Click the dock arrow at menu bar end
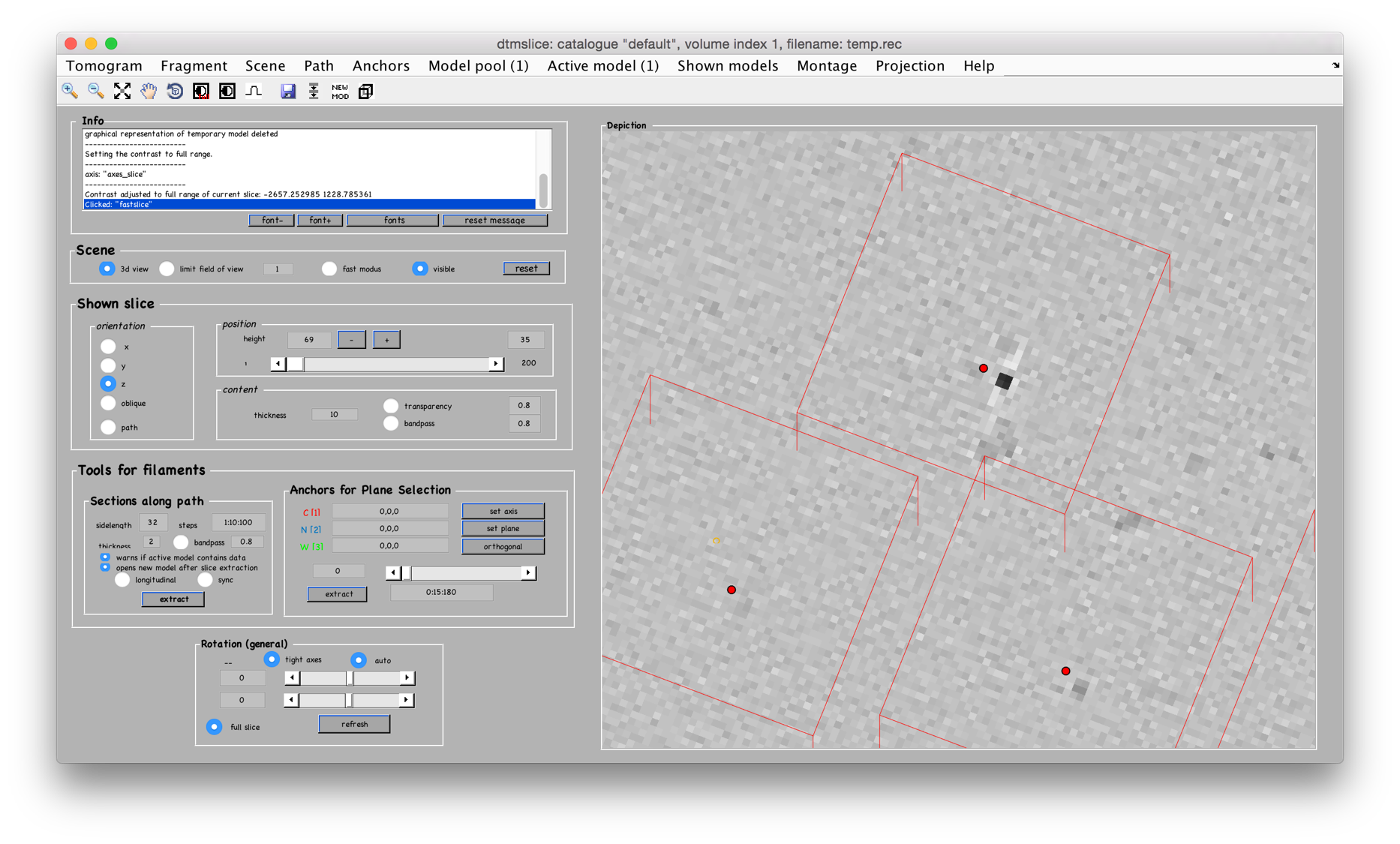This screenshot has width=1400, height=844. 1335,66
